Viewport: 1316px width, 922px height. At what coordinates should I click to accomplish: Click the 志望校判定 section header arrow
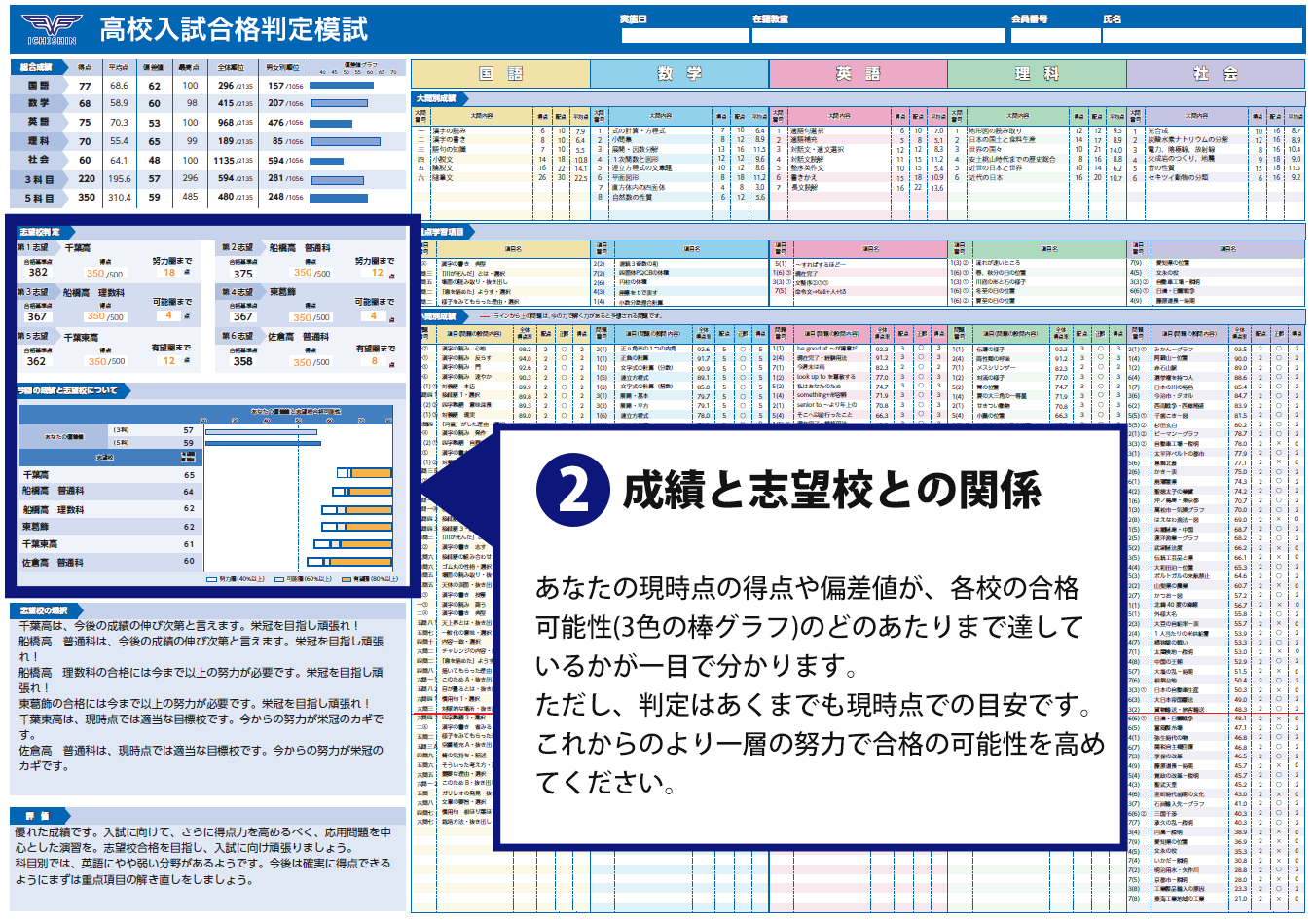(x=42, y=232)
